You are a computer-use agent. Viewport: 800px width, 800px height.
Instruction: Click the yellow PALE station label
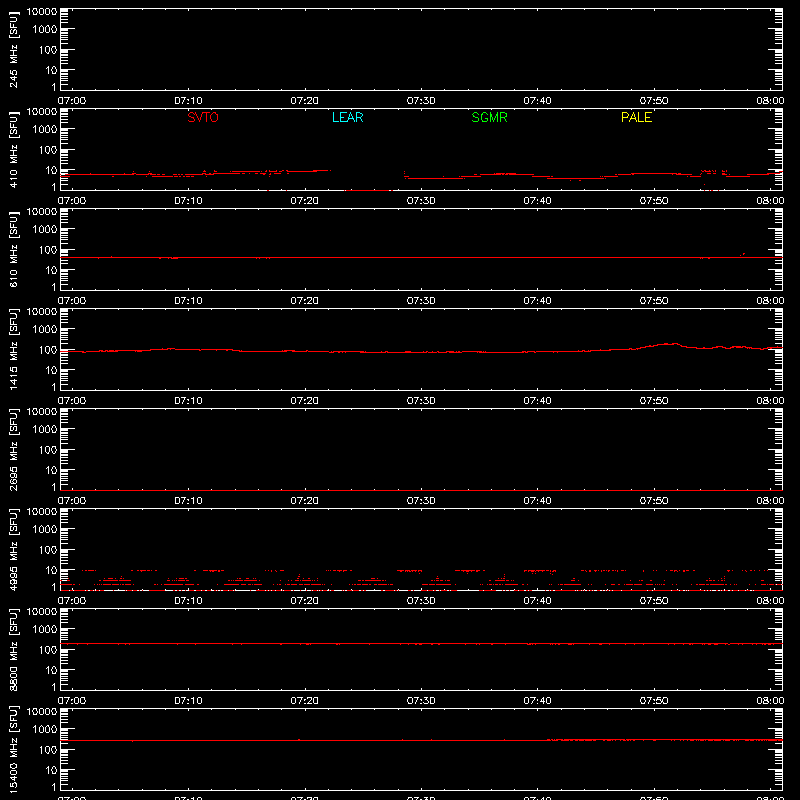pos(636,117)
